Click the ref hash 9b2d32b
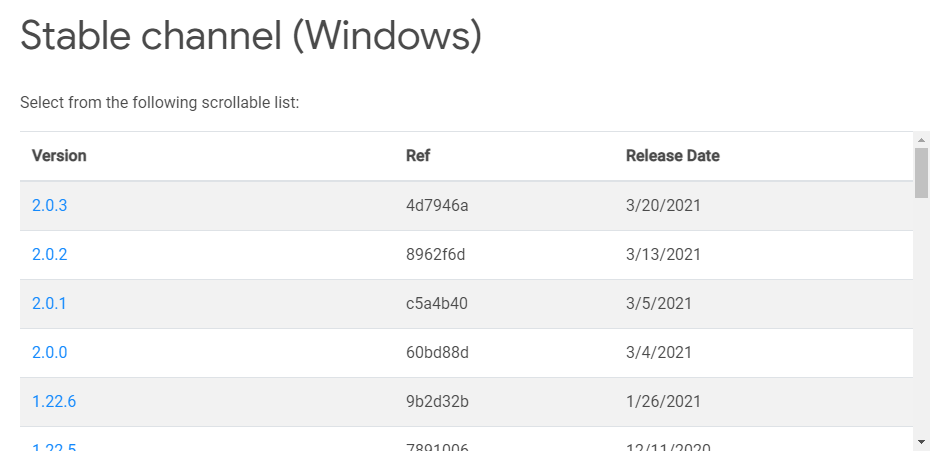The width and height of the screenshot is (945, 469). pyautogui.click(x=438, y=401)
